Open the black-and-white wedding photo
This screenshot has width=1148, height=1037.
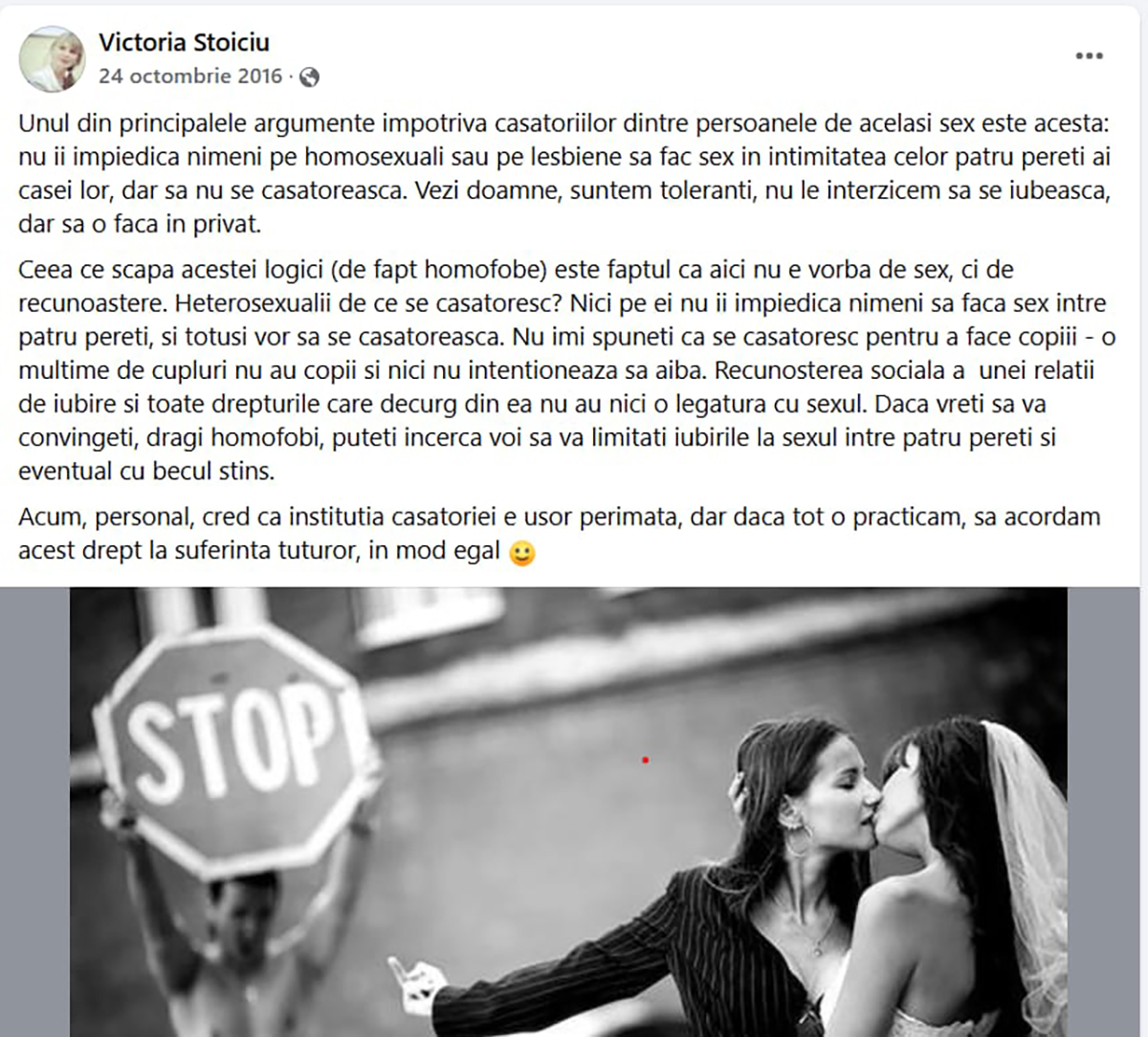(x=568, y=811)
